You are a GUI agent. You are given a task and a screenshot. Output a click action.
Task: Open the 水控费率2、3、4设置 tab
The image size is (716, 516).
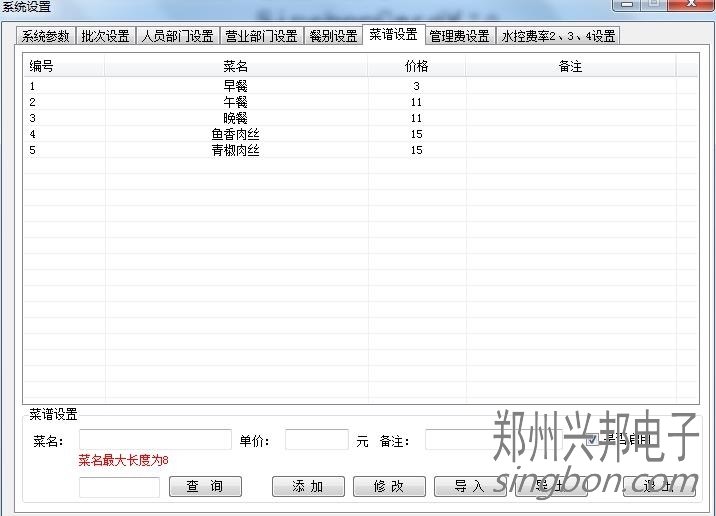[x=558, y=36]
